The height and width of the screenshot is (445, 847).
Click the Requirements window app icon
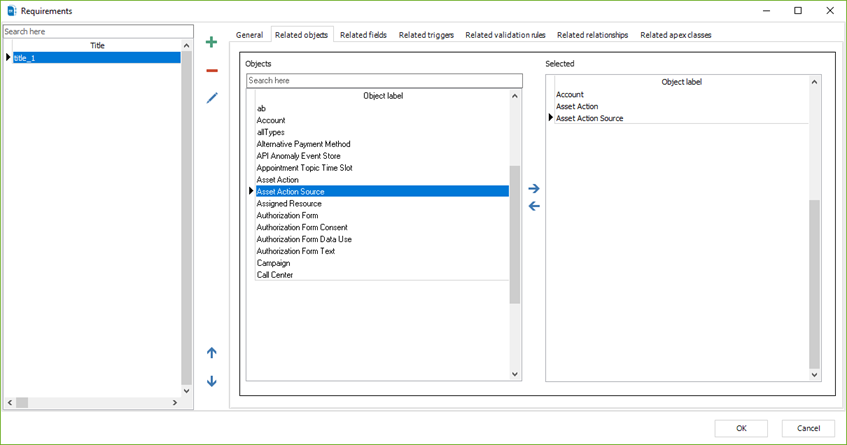pos(12,10)
